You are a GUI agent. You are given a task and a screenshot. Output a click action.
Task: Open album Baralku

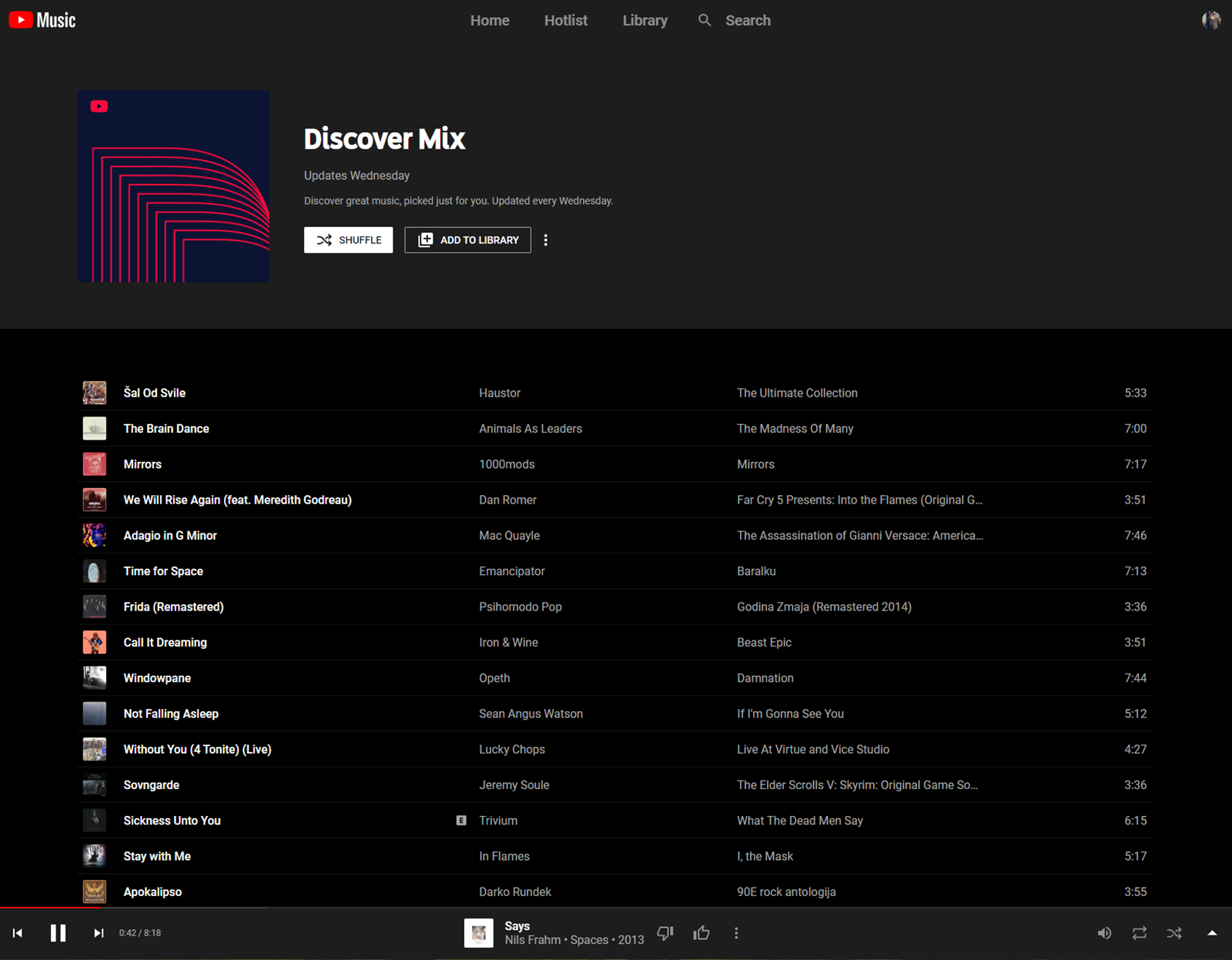pyautogui.click(x=756, y=571)
